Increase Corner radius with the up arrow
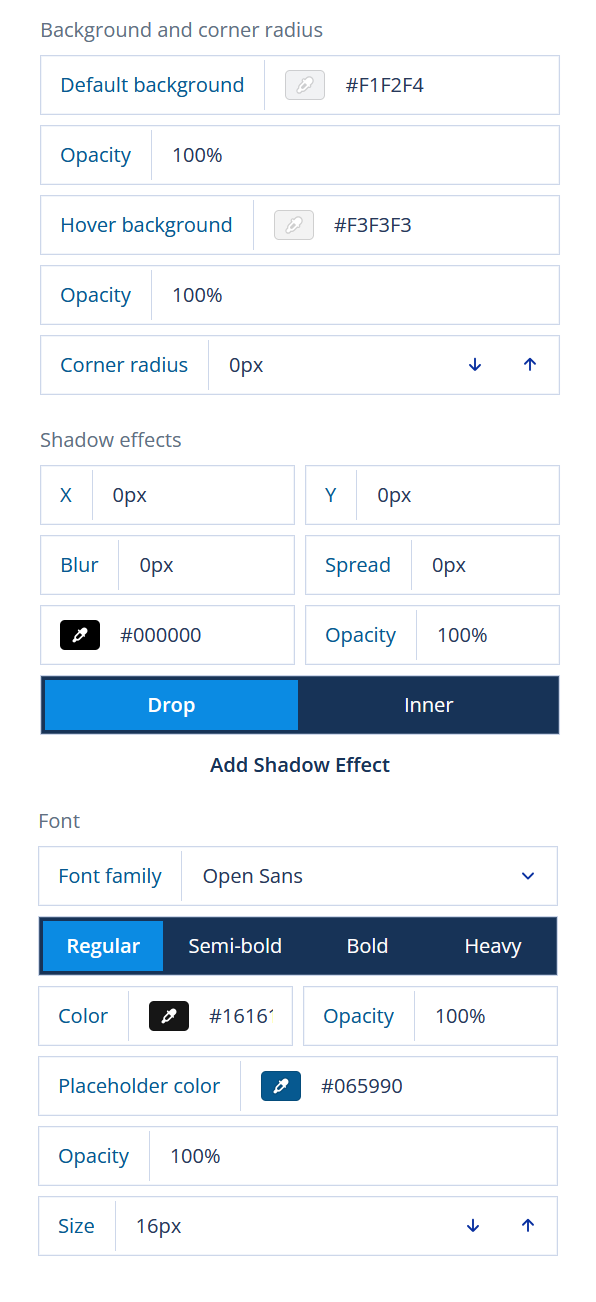Viewport: 596px width, 1302px height. click(x=530, y=365)
